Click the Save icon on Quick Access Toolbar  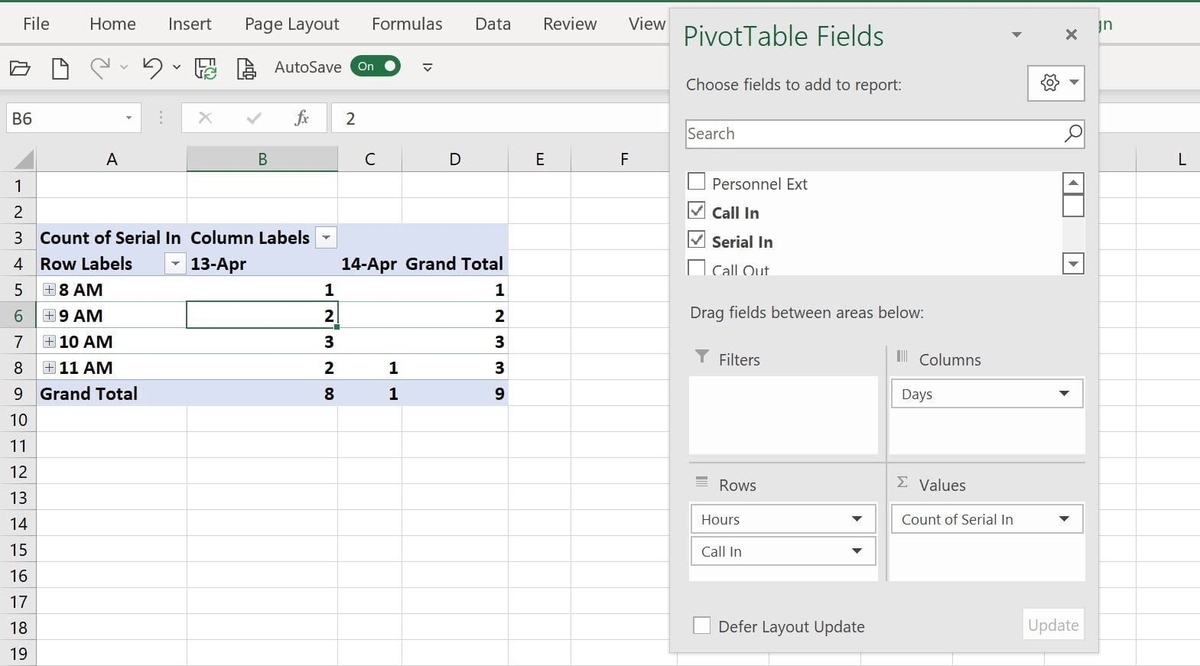pyautogui.click(x=205, y=67)
